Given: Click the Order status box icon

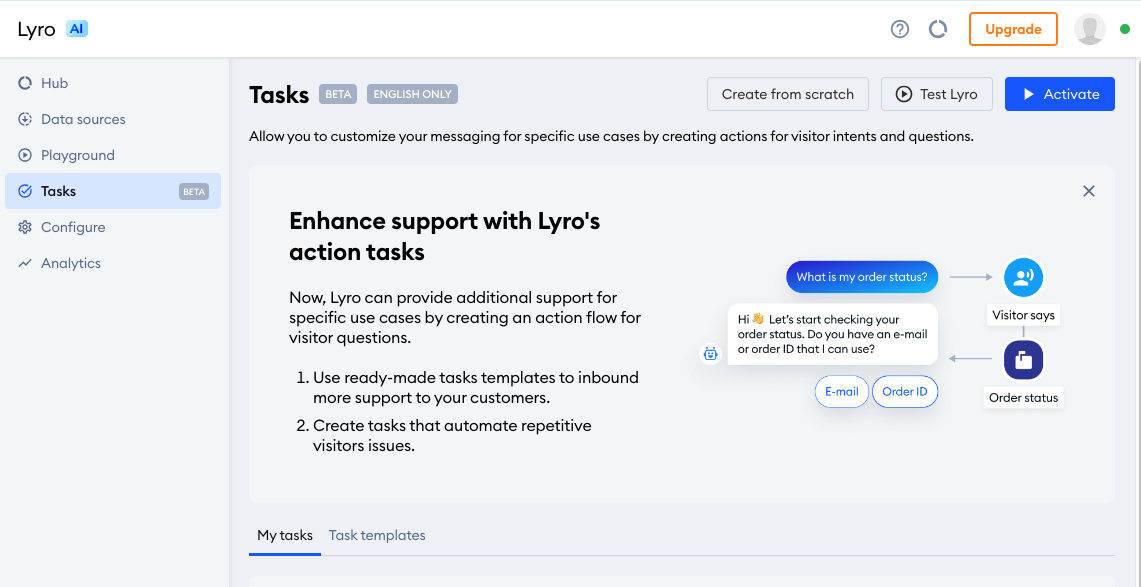Looking at the screenshot, I should (x=1023, y=359).
